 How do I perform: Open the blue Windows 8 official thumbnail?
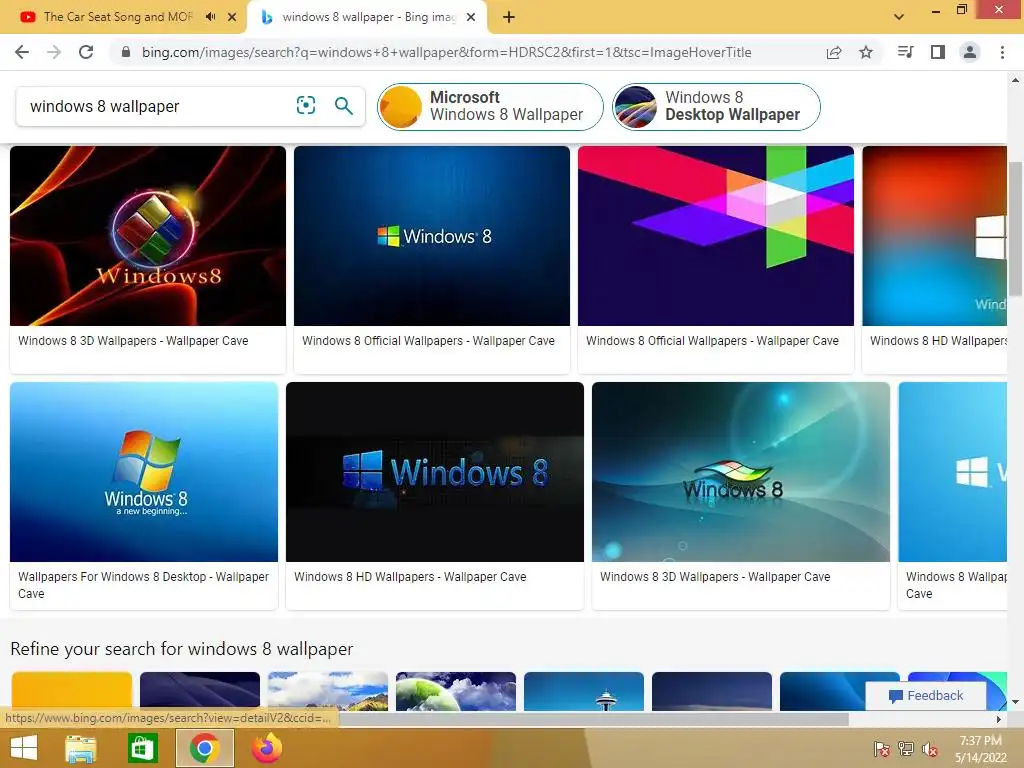point(432,236)
